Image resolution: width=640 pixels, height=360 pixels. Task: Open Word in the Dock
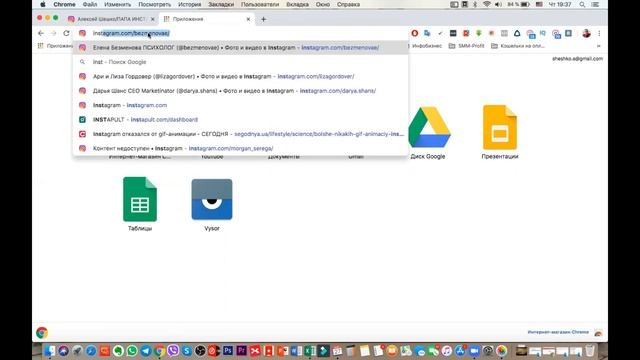click(296, 351)
